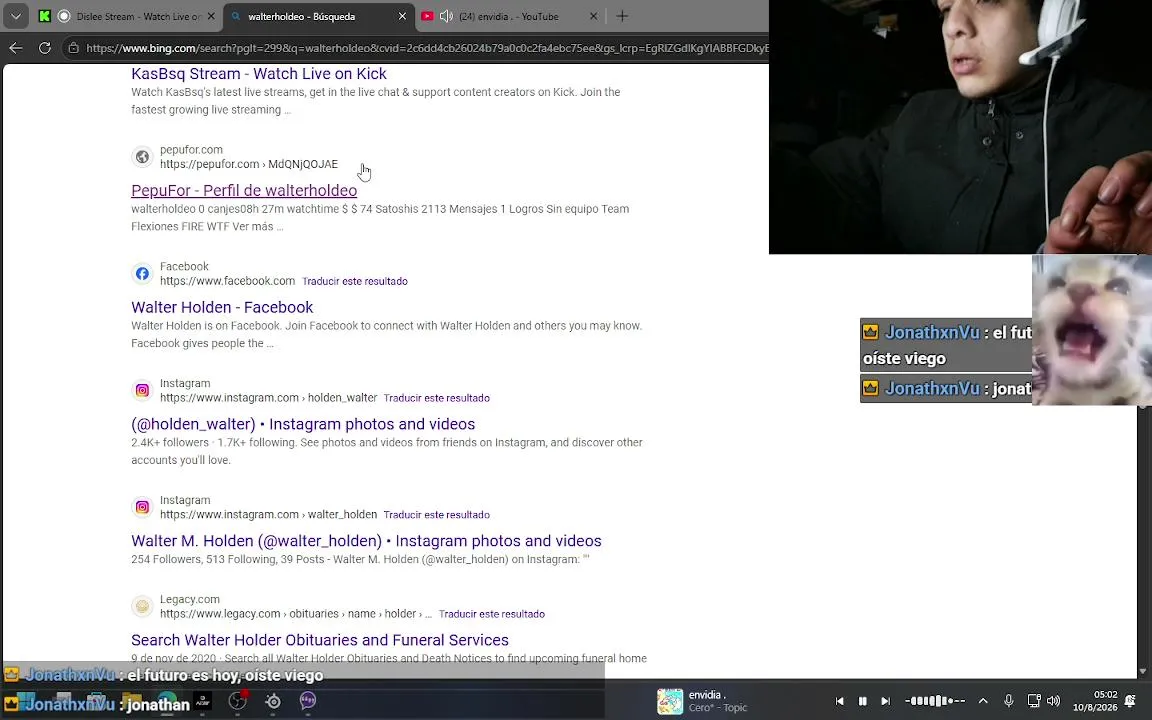Image resolution: width=1152 pixels, height=720 pixels.
Task: Translate the holden_walter Instagram result
Action: [x=436, y=398]
